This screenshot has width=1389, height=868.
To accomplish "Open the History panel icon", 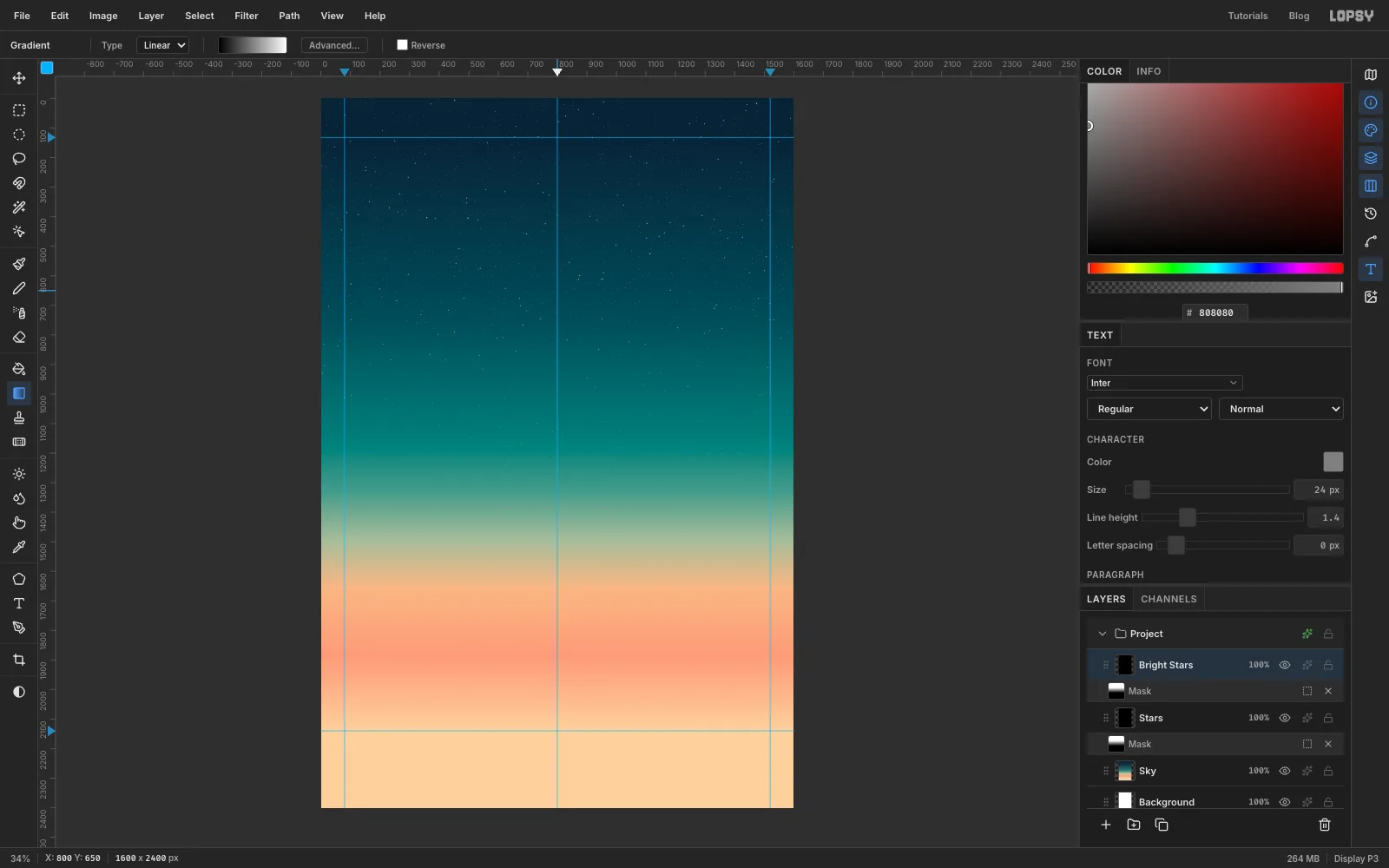I will [1371, 214].
